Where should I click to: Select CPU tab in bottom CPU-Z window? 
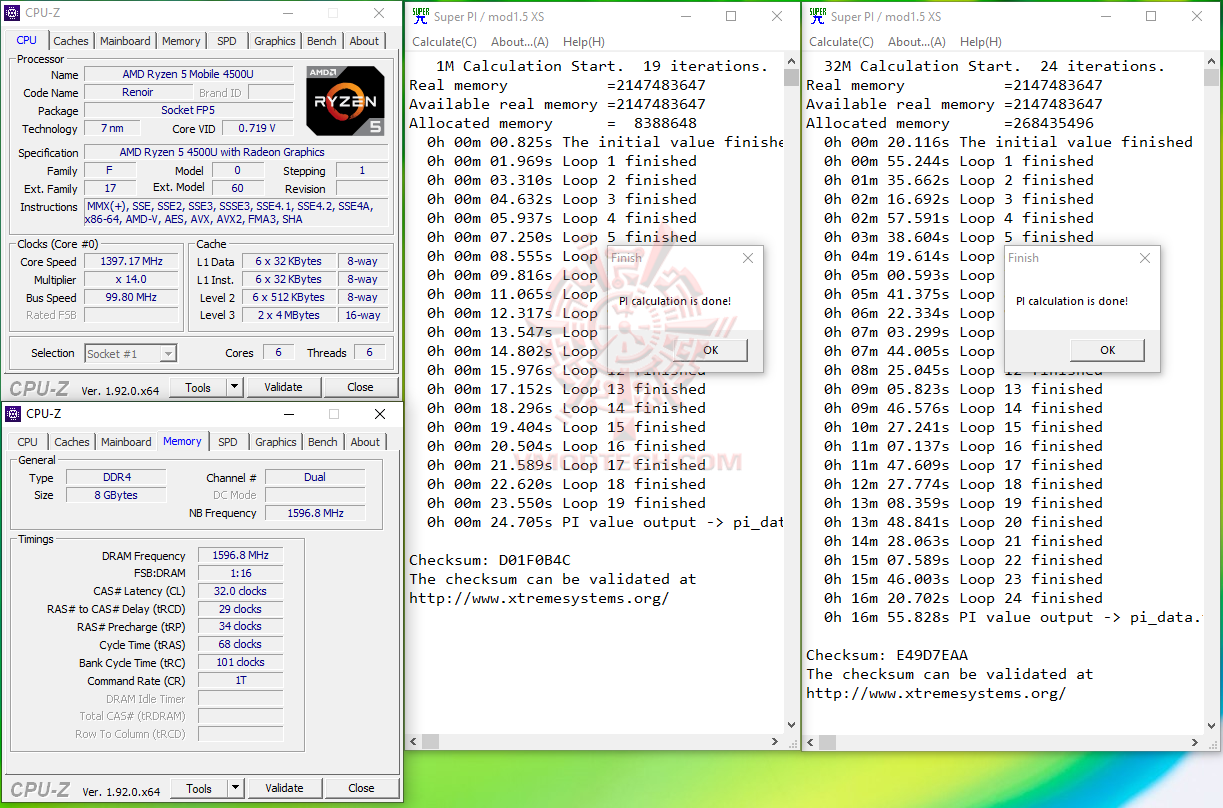click(28, 442)
